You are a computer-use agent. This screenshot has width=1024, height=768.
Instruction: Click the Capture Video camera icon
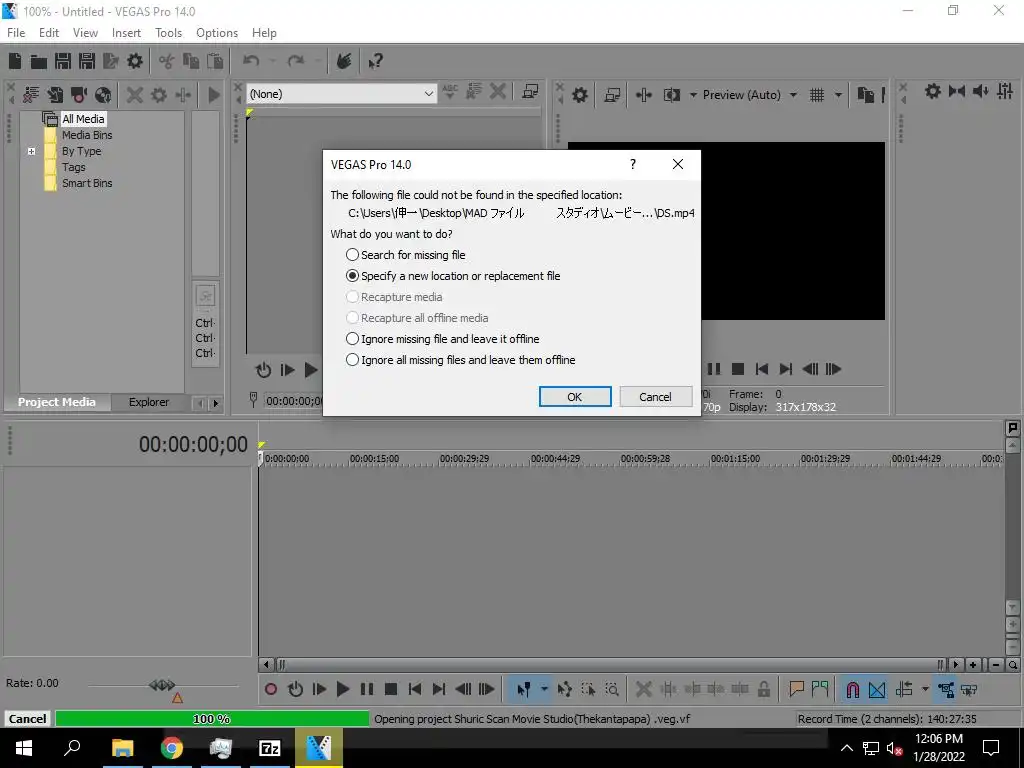(79, 95)
